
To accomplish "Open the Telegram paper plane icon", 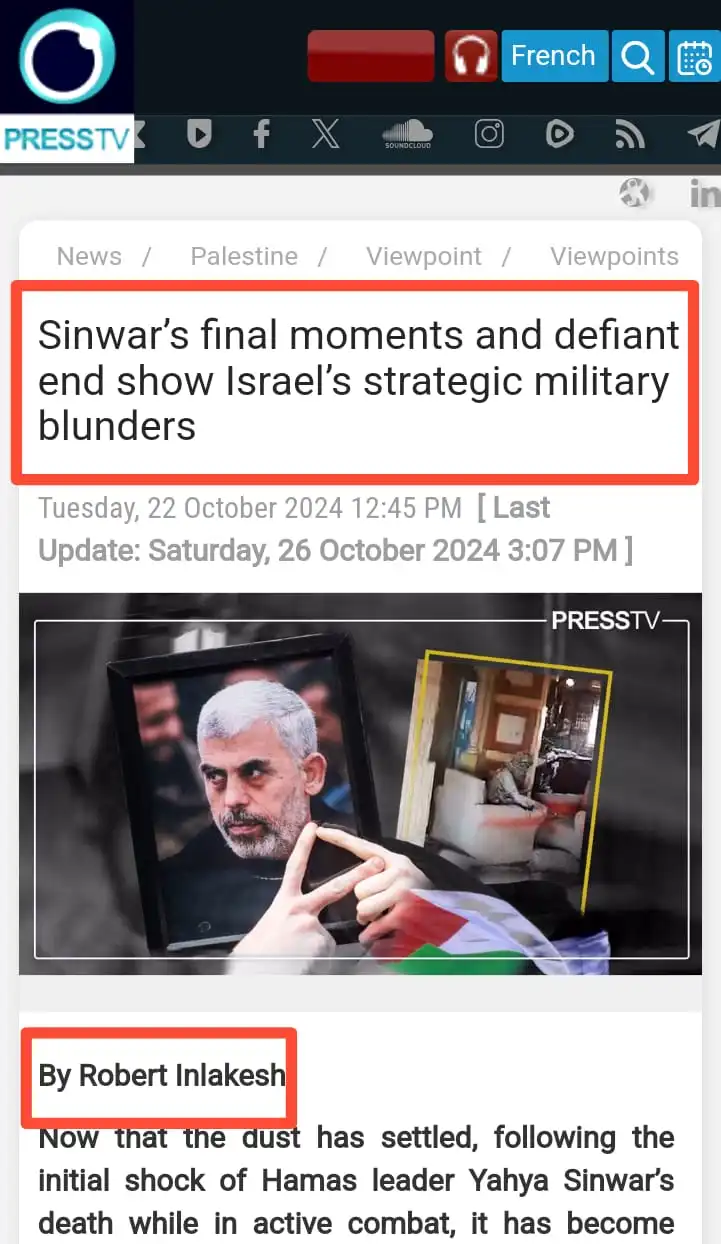I will point(703,134).
